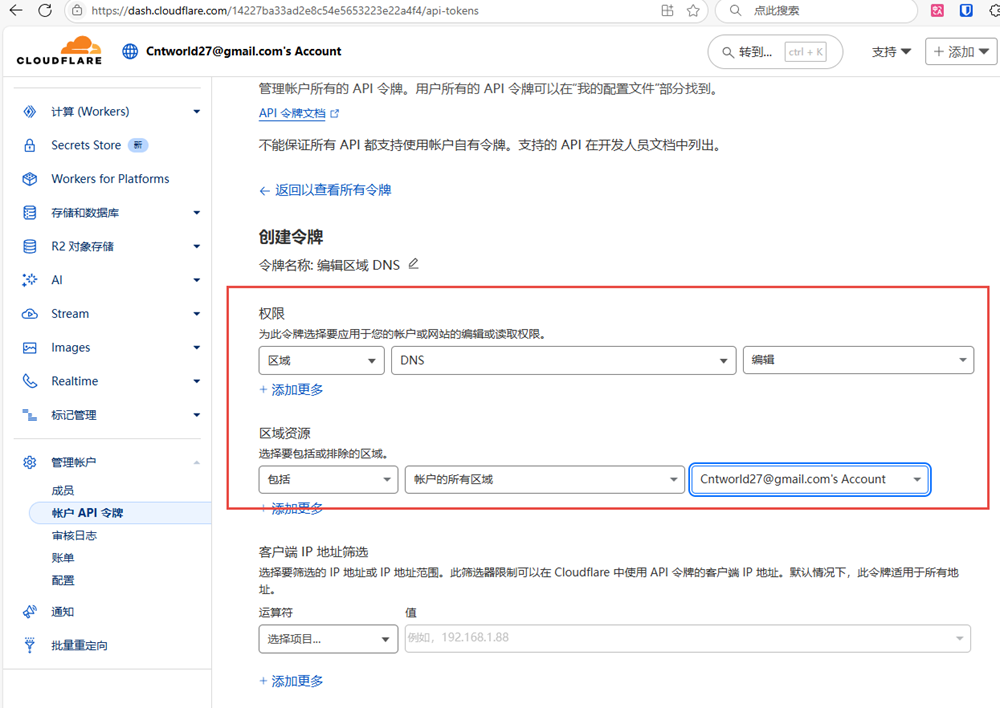Select 配置 in sidebar

coord(62,580)
